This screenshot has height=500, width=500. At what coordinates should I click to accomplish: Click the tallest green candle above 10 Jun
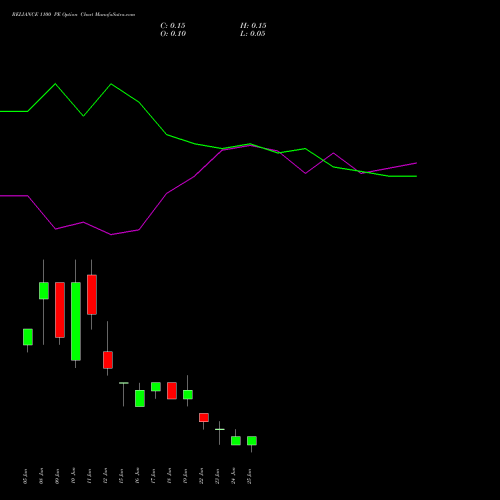coord(76,321)
